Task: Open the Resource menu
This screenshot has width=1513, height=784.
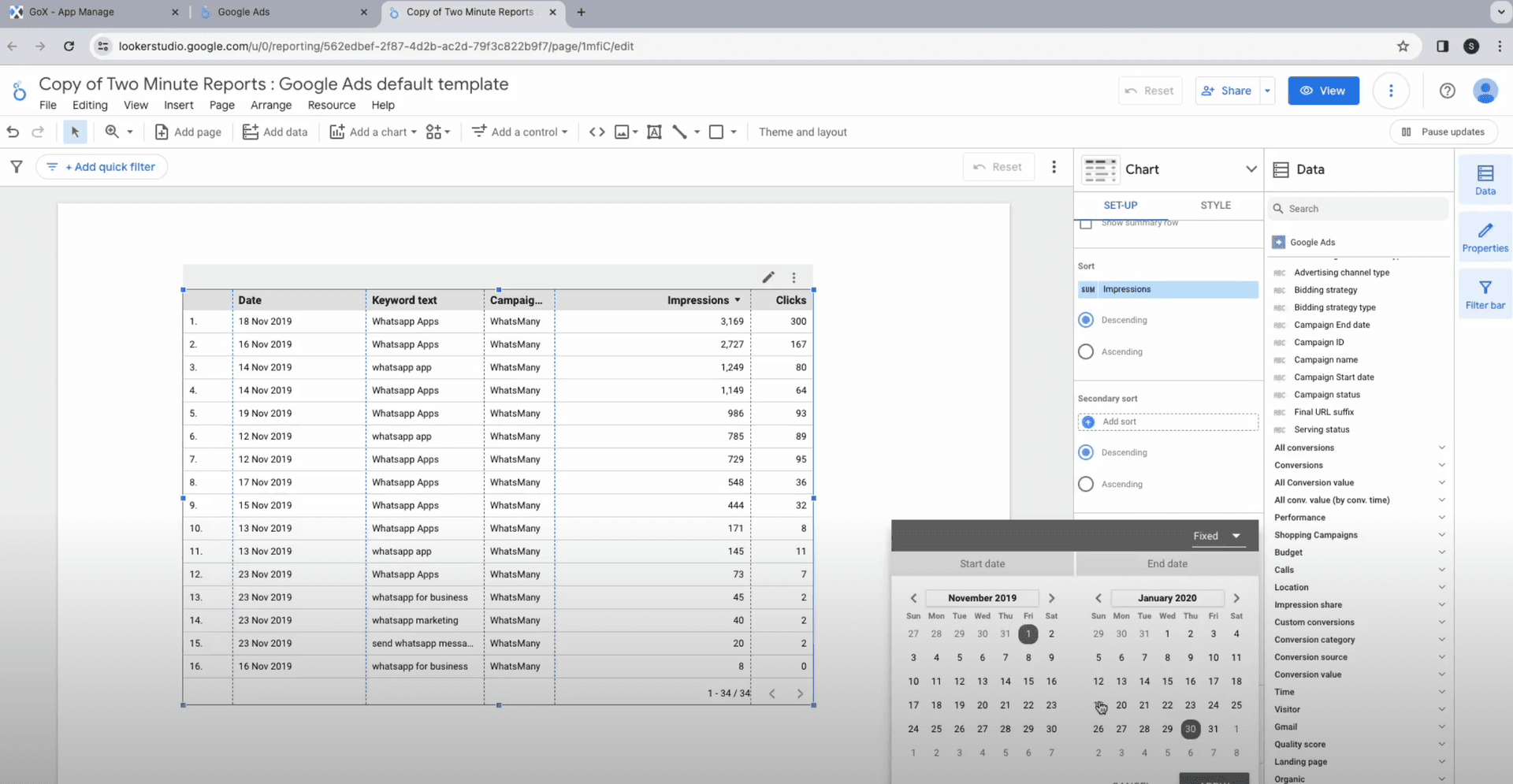Action: tap(331, 105)
